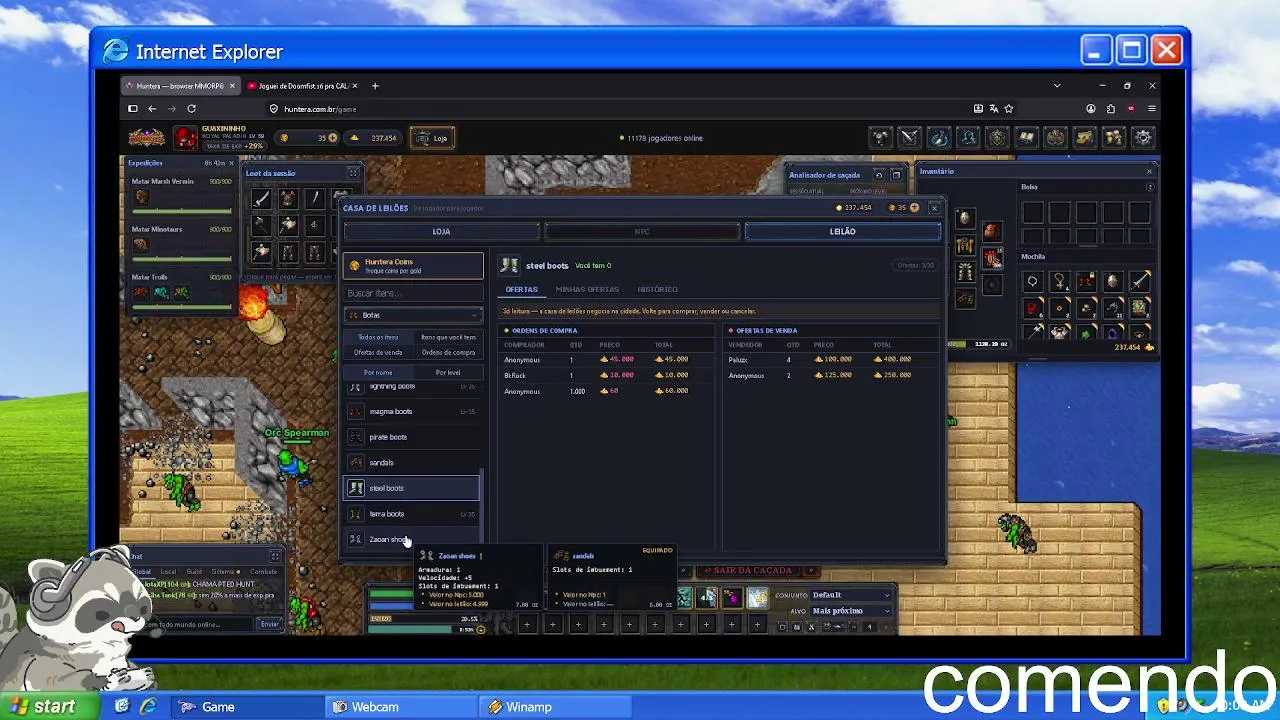Click BkRock's buy order row
The image size is (1280, 720).
pyautogui.click(x=608, y=375)
